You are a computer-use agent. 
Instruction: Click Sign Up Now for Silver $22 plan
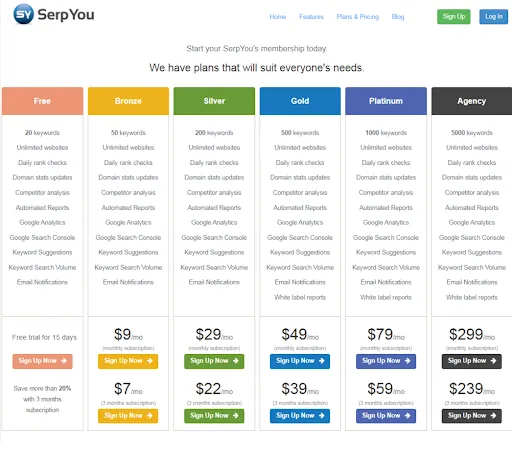tap(214, 416)
